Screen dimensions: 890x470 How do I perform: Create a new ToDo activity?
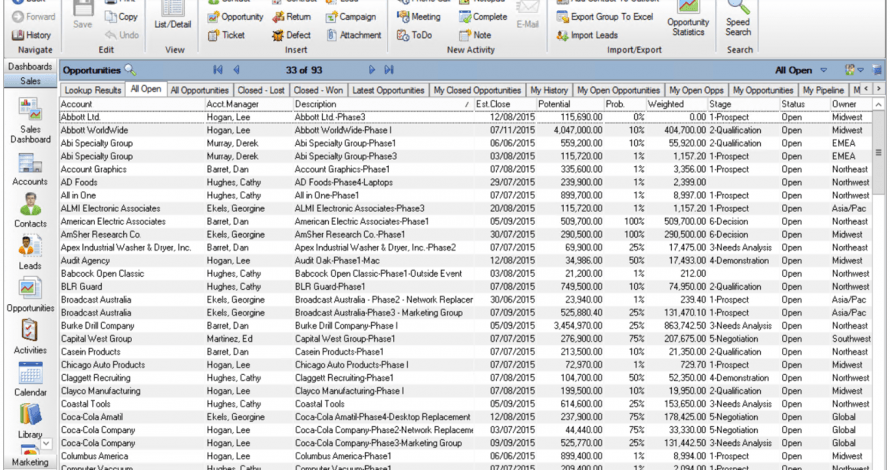click(414, 35)
